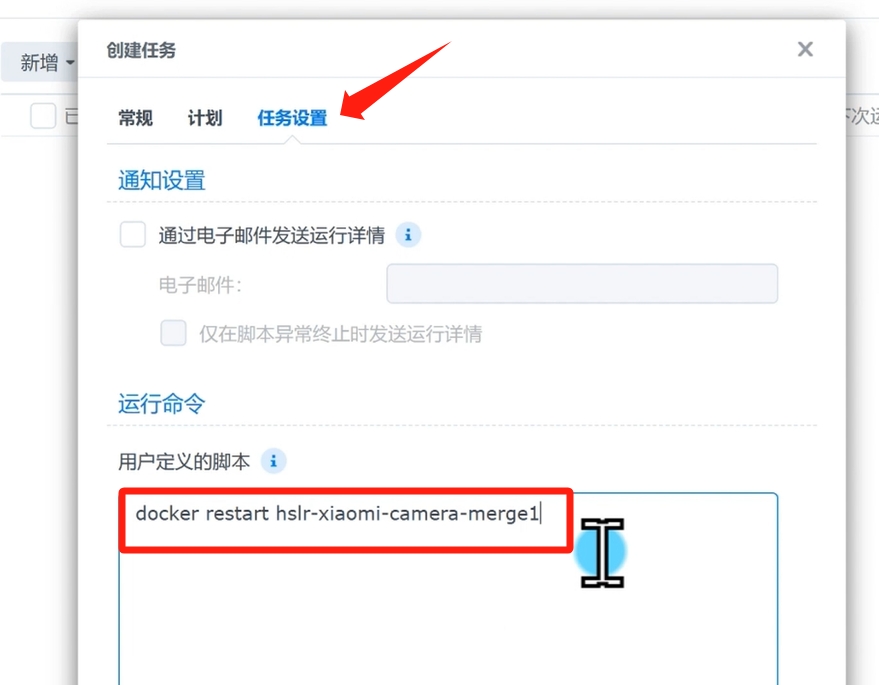Toggle the select-all checkbox in the task list header
Viewport: 879px width, 685px height.
tap(43, 115)
